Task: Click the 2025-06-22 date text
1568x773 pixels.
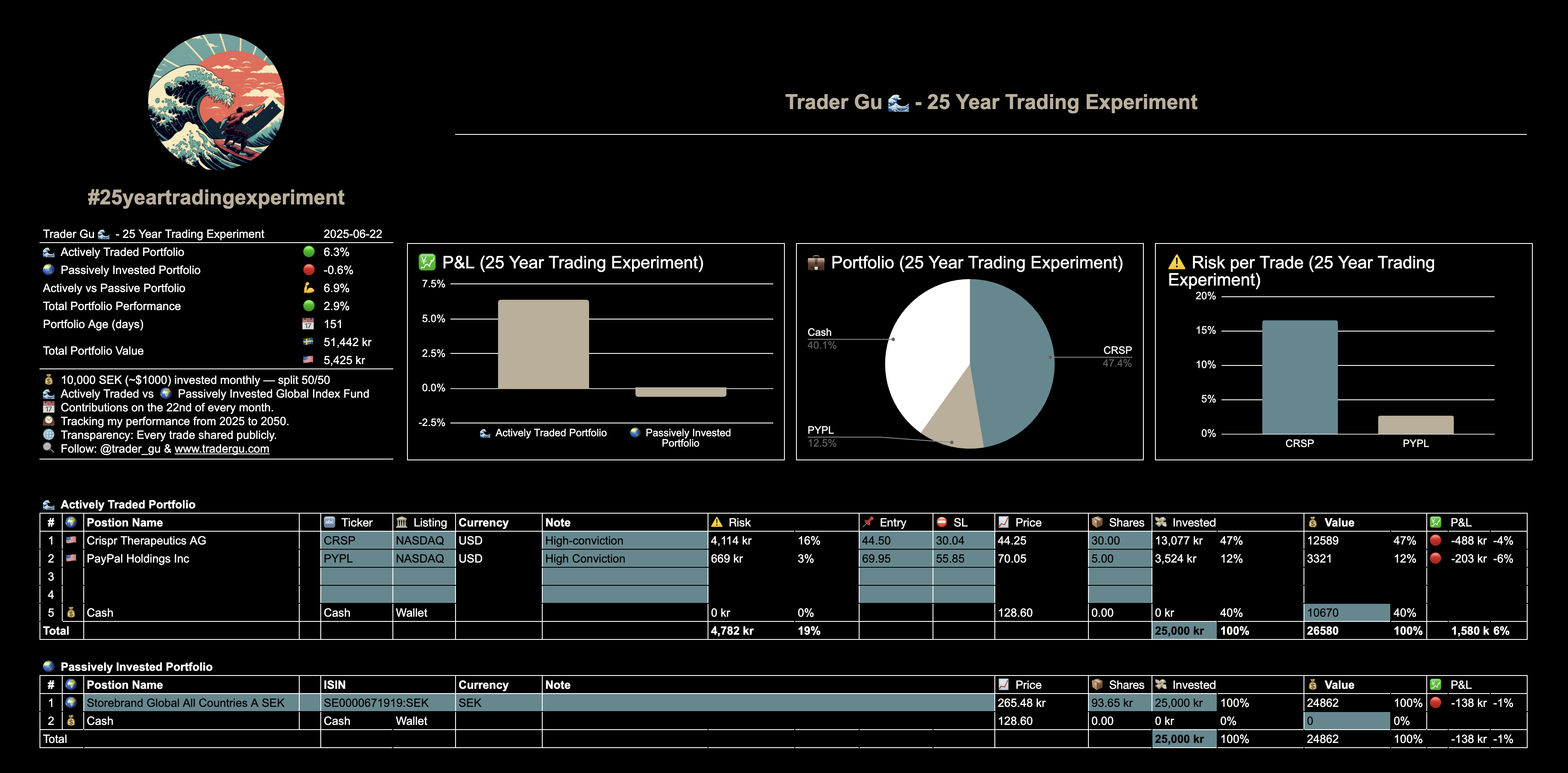Action: (352, 234)
